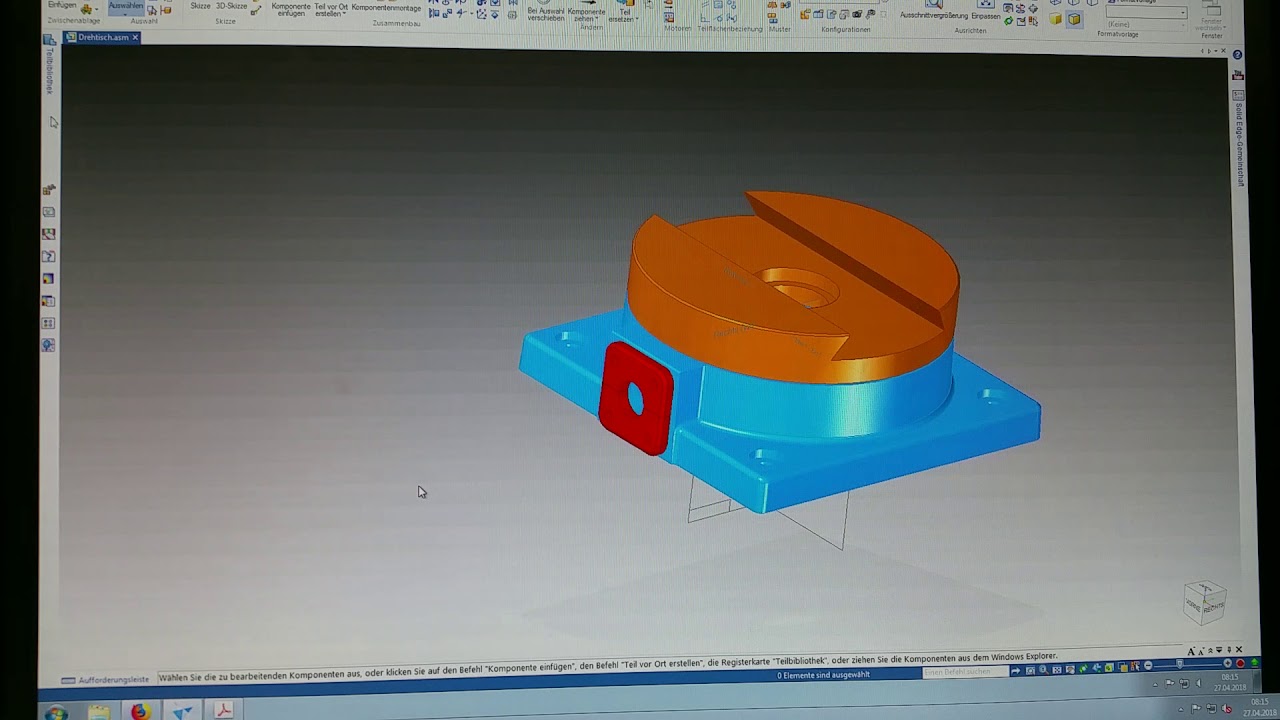The image size is (1280, 720).
Task: Click the camera icon in Konfigurationen group
Action: 857,14
